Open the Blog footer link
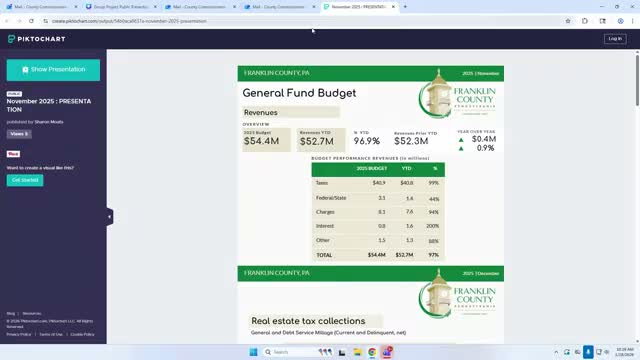This screenshot has height=360, width=640. (11, 313)
